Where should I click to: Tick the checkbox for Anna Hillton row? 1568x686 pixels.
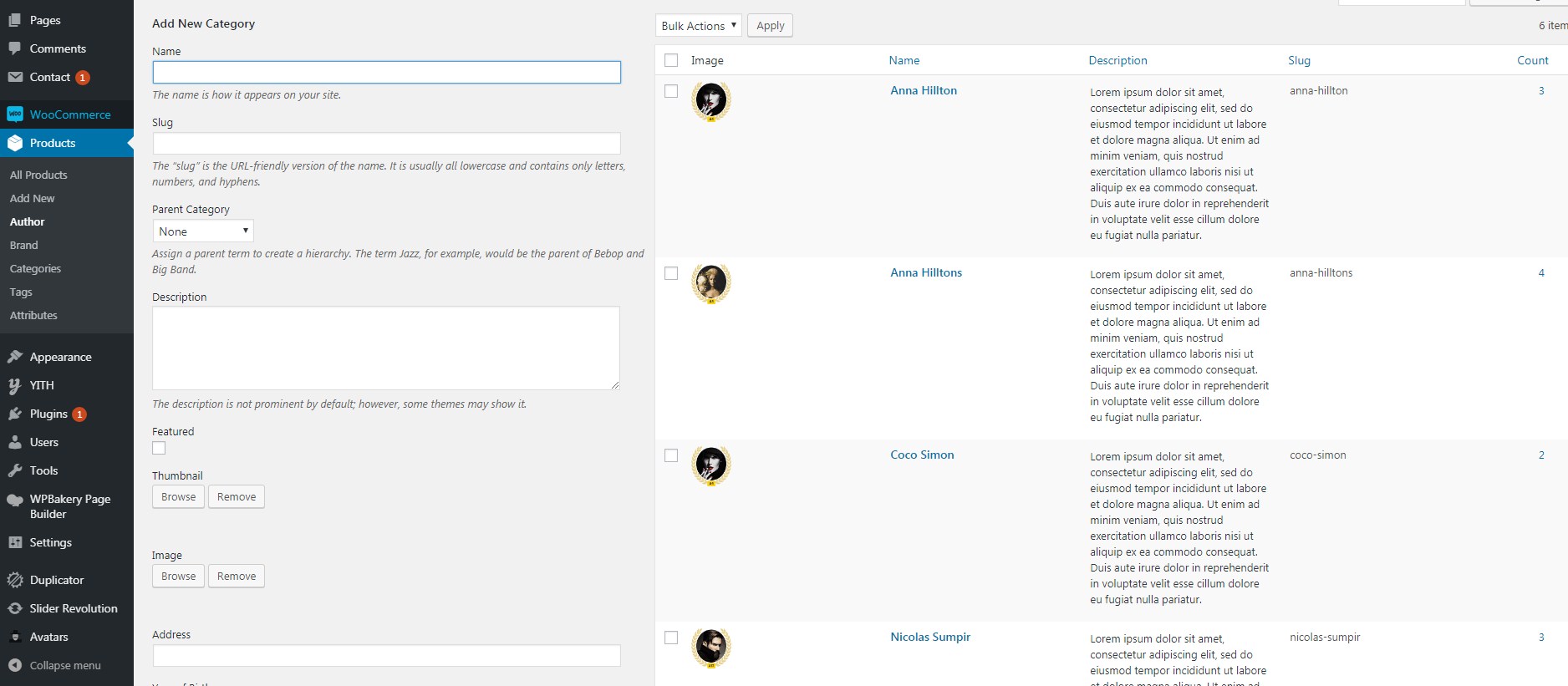pyautogui.click(x=671, y=91)
